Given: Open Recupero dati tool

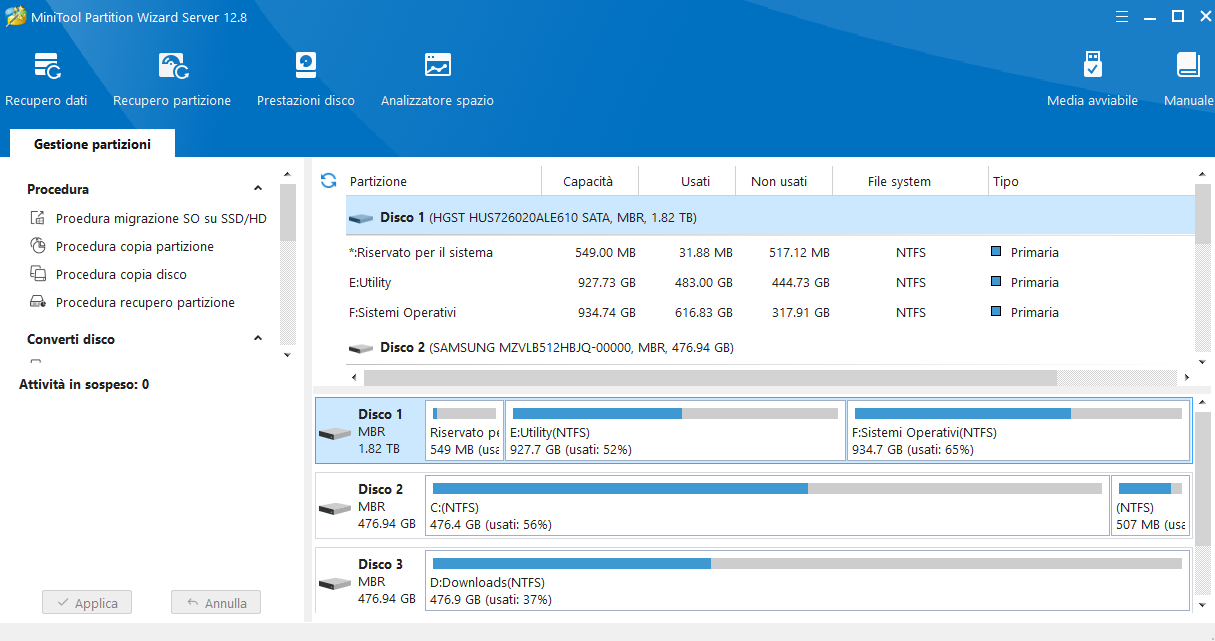Looking at the screenshot, I should (46, 79).
